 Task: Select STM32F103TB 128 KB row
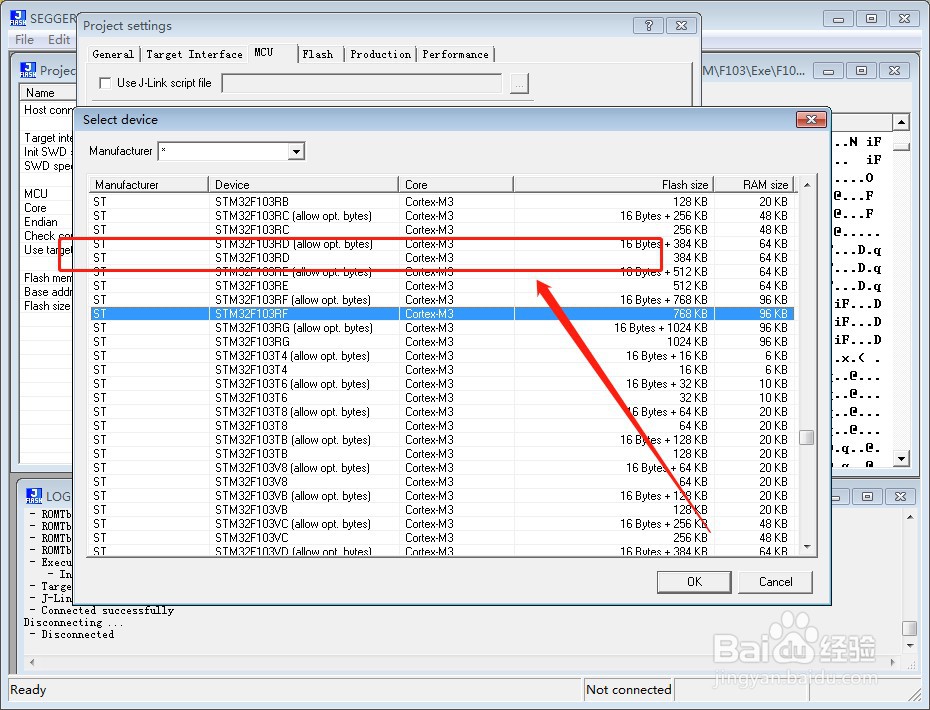(442, 454)
